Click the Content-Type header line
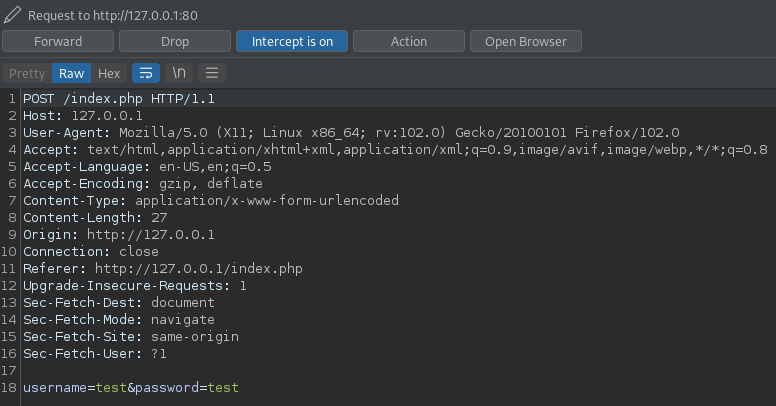Screen dimensions: 776x406 click(x=210, y=200)
